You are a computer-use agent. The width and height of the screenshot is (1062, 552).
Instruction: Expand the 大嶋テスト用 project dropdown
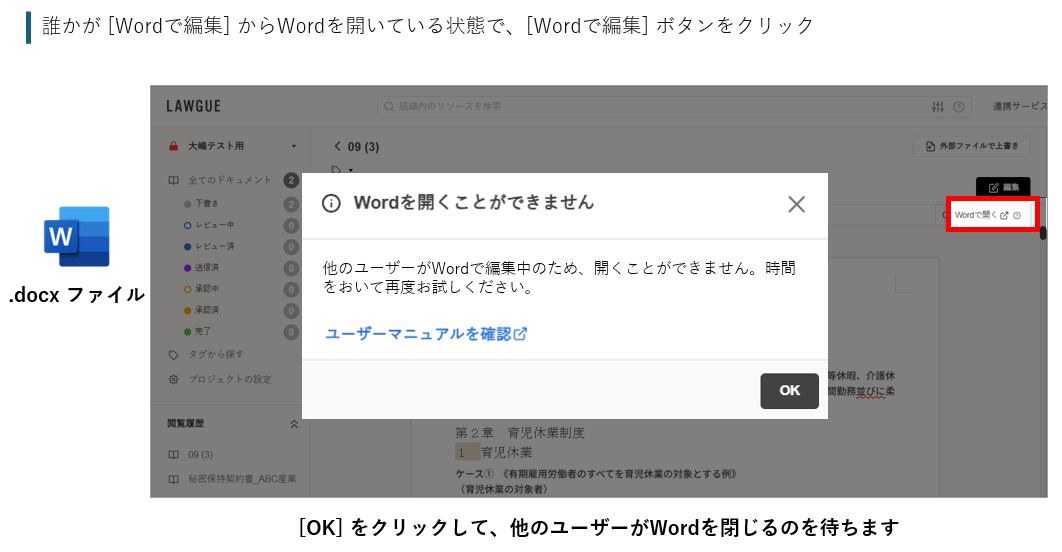point(293,146)
